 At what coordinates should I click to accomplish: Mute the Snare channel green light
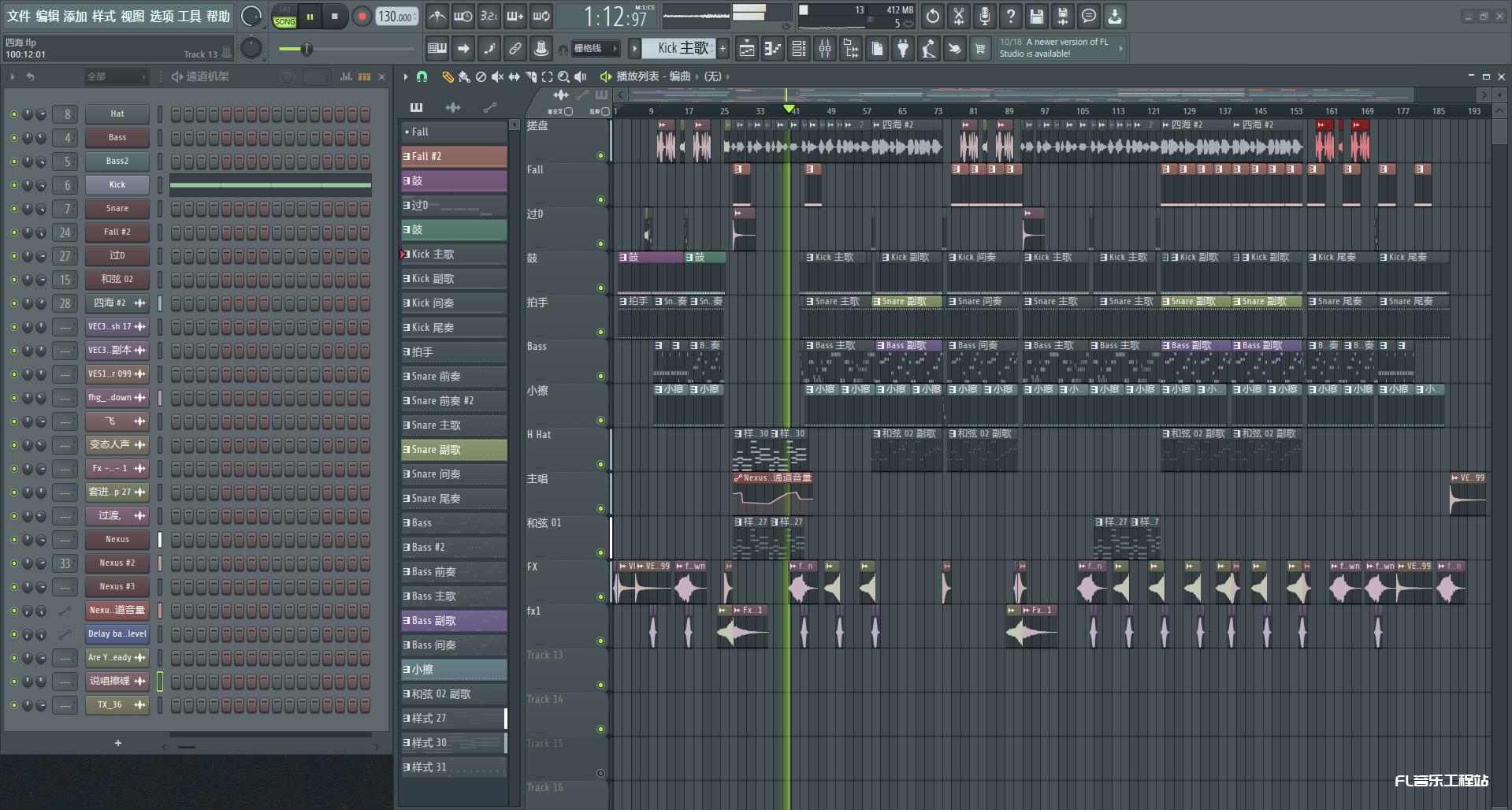click(x=13, y=209)
